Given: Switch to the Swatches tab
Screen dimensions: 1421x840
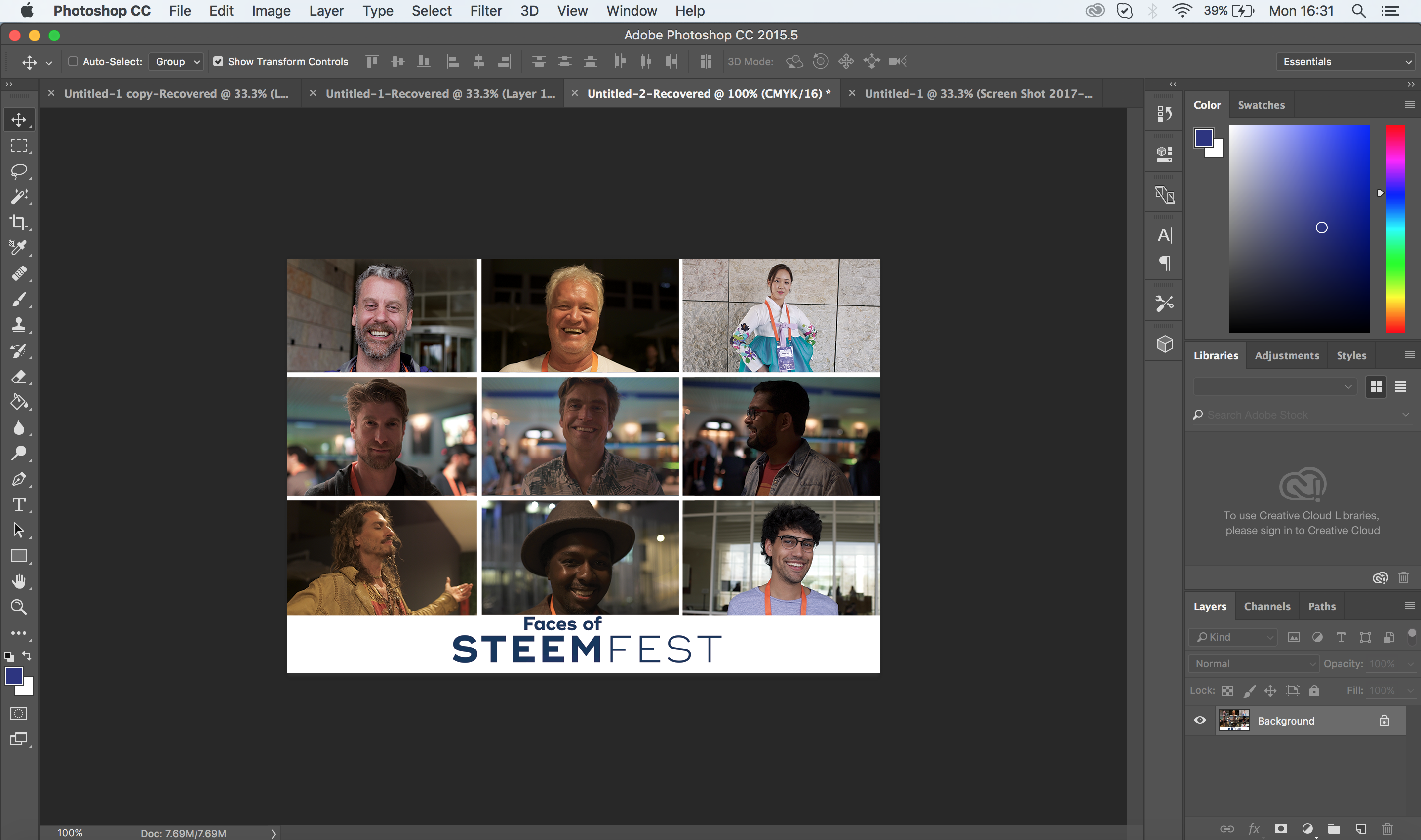Looking at the screenshot, I should (1261, 104).
